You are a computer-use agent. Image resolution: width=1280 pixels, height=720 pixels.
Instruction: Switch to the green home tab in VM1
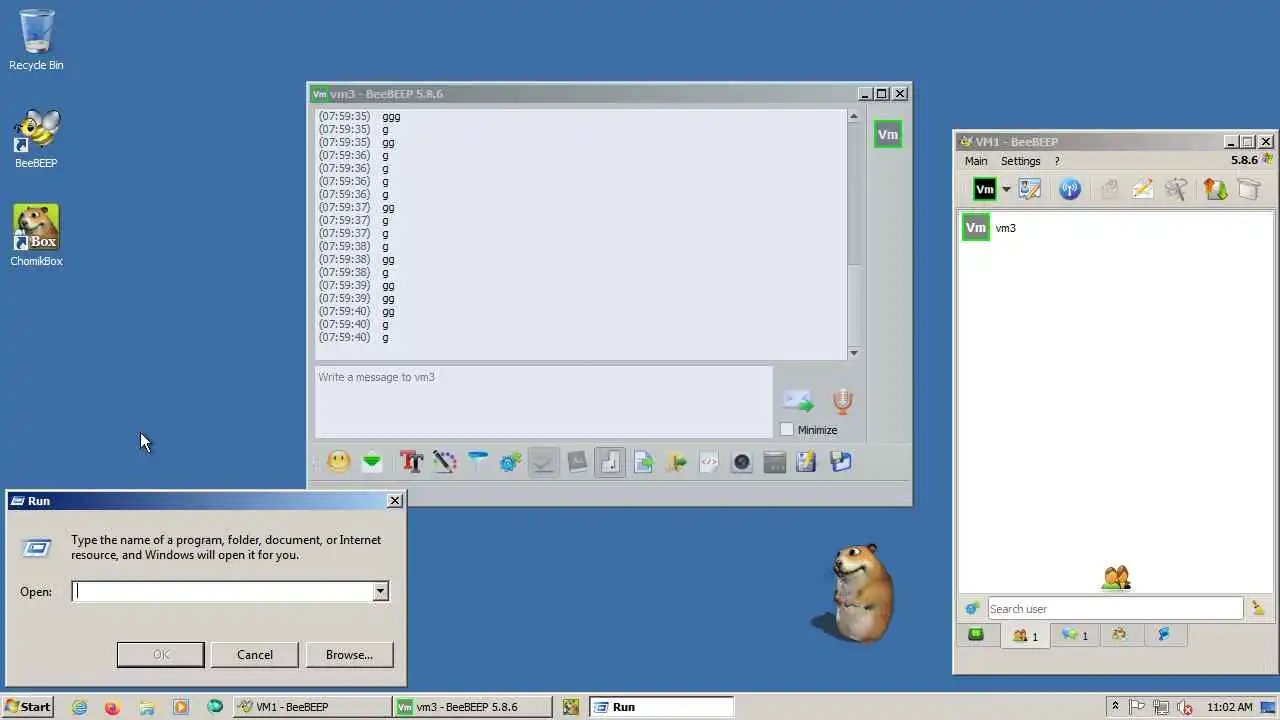coord(977,635)
